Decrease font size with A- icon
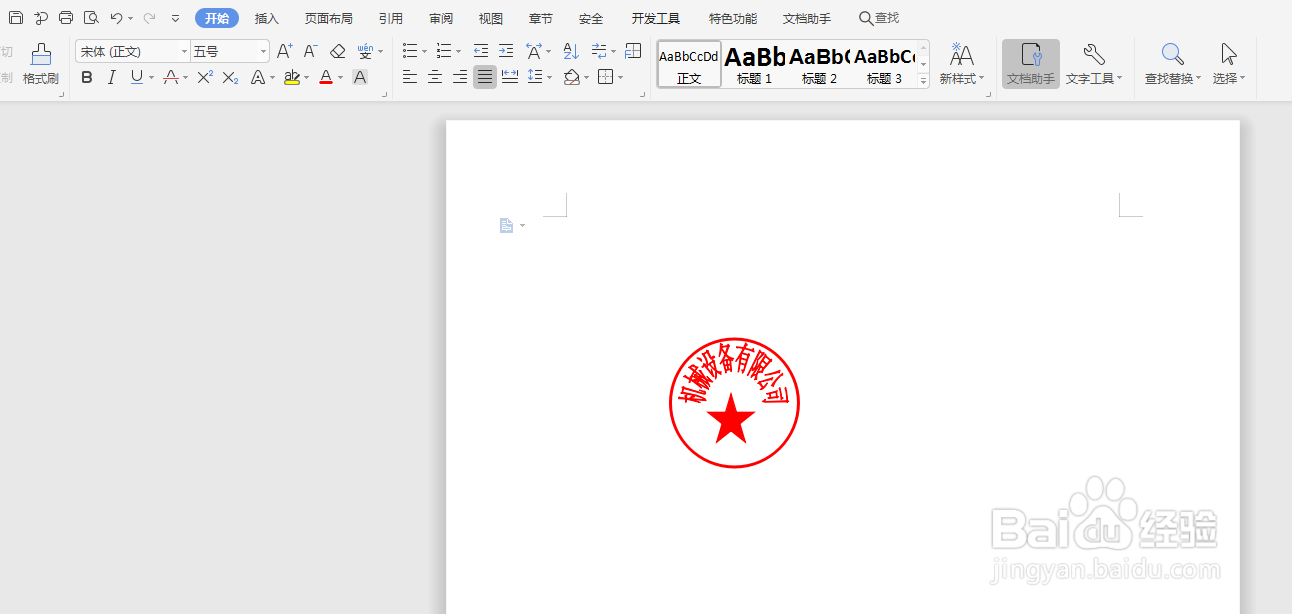 (311, 51)
